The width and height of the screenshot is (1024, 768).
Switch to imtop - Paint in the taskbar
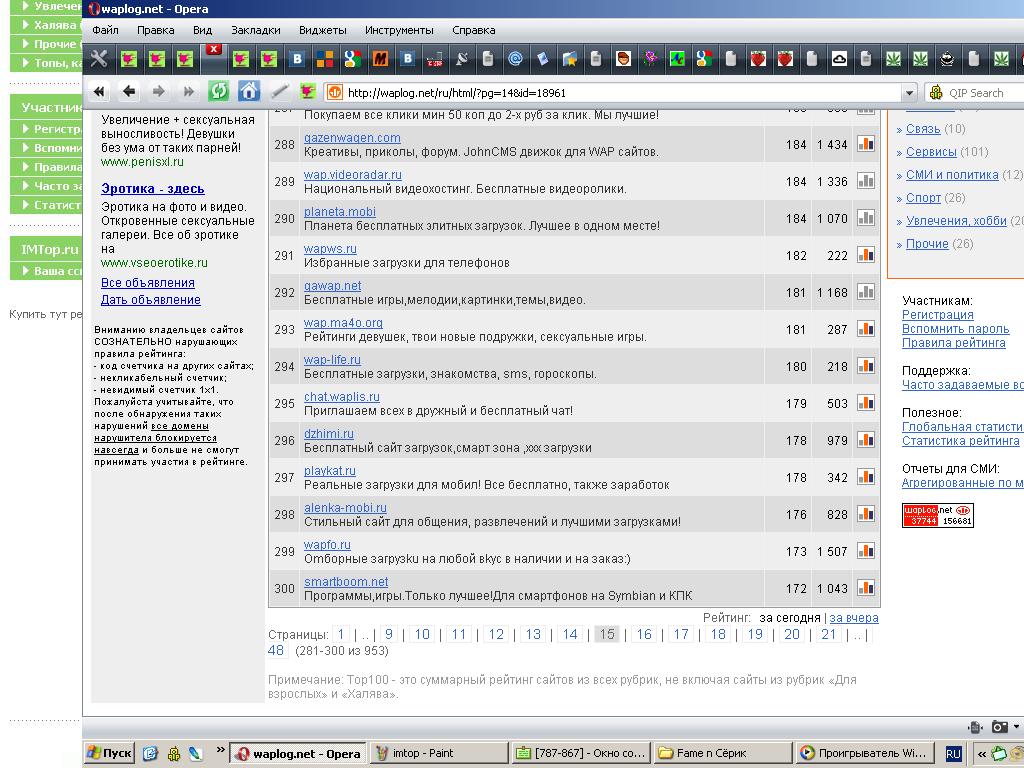tap(438, 753)
